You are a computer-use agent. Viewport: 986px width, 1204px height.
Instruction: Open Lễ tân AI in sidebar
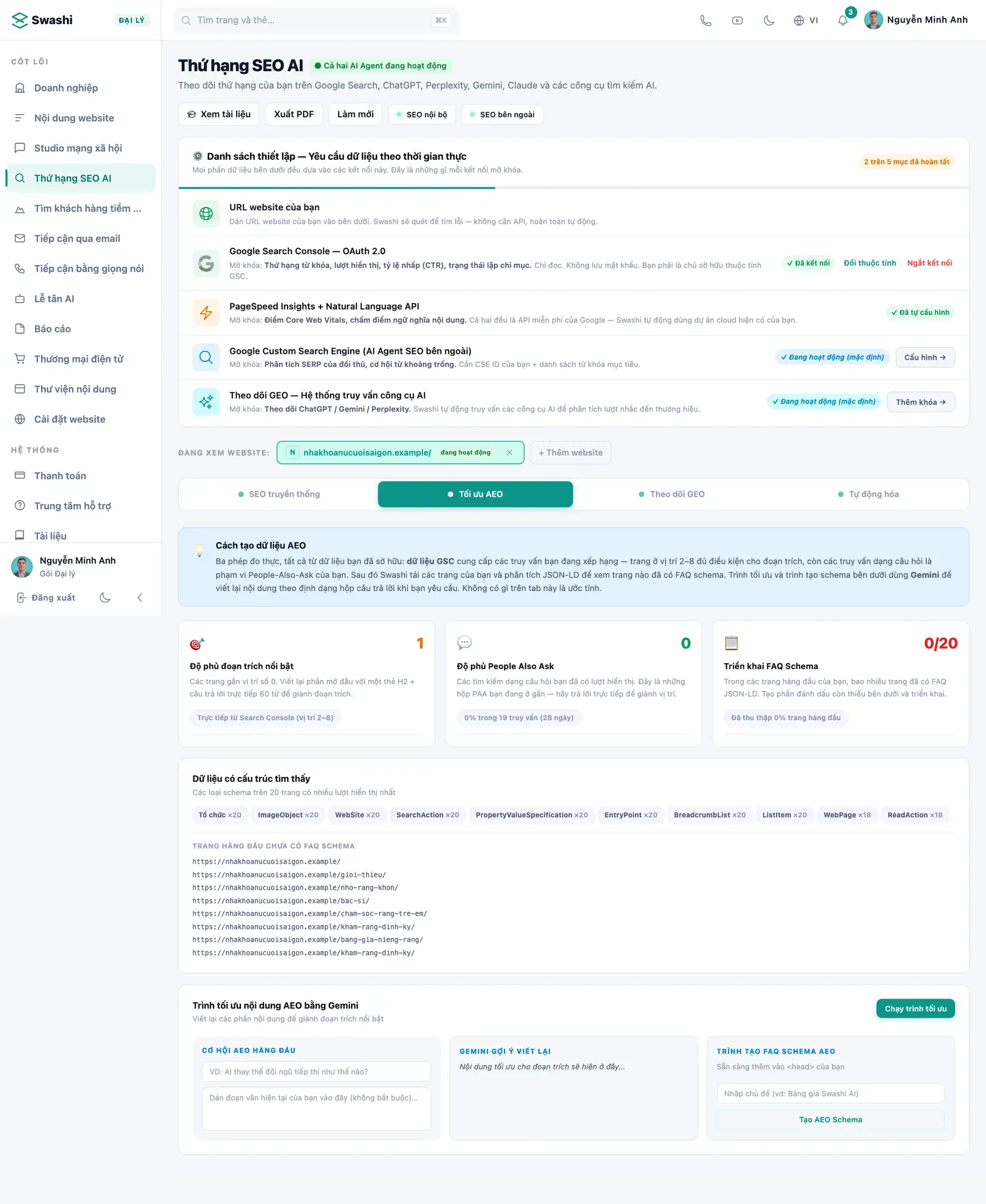80,299
